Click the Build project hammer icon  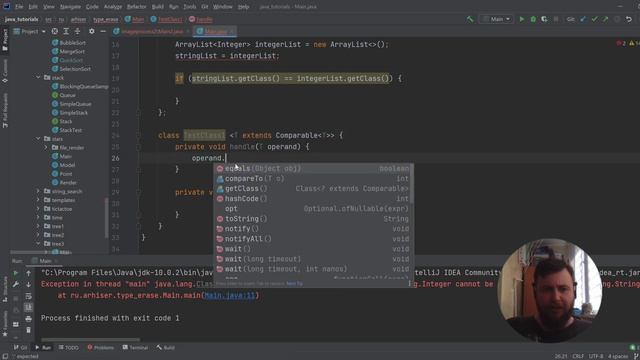coord(470,19)
